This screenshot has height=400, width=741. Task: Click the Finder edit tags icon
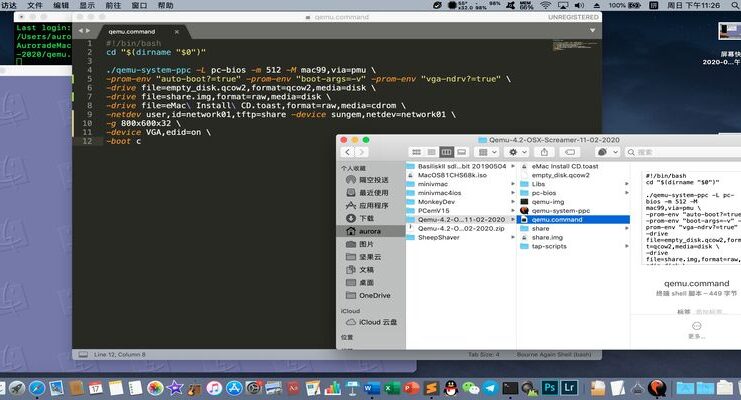tap(570, 152)
